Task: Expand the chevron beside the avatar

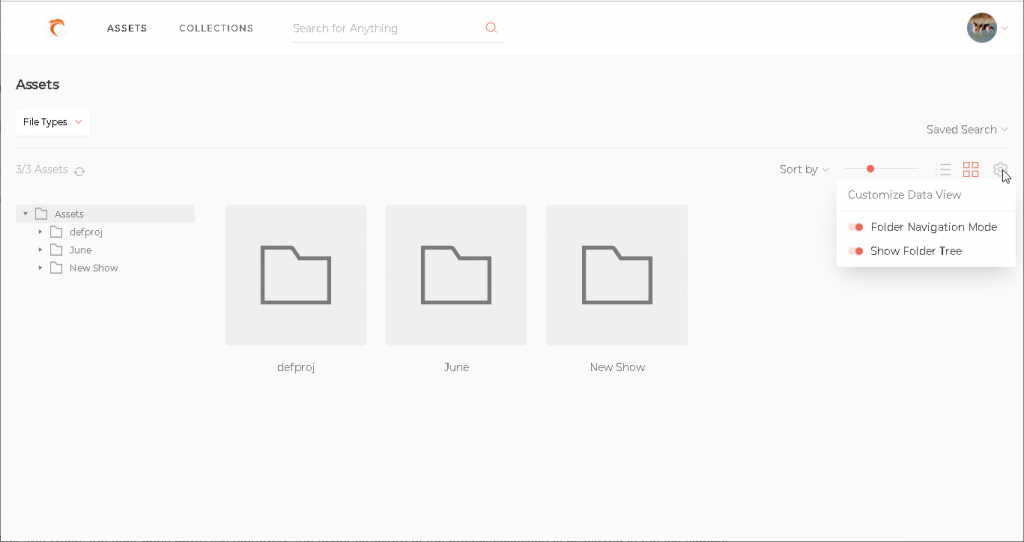Action: [x=1004, y=28]
